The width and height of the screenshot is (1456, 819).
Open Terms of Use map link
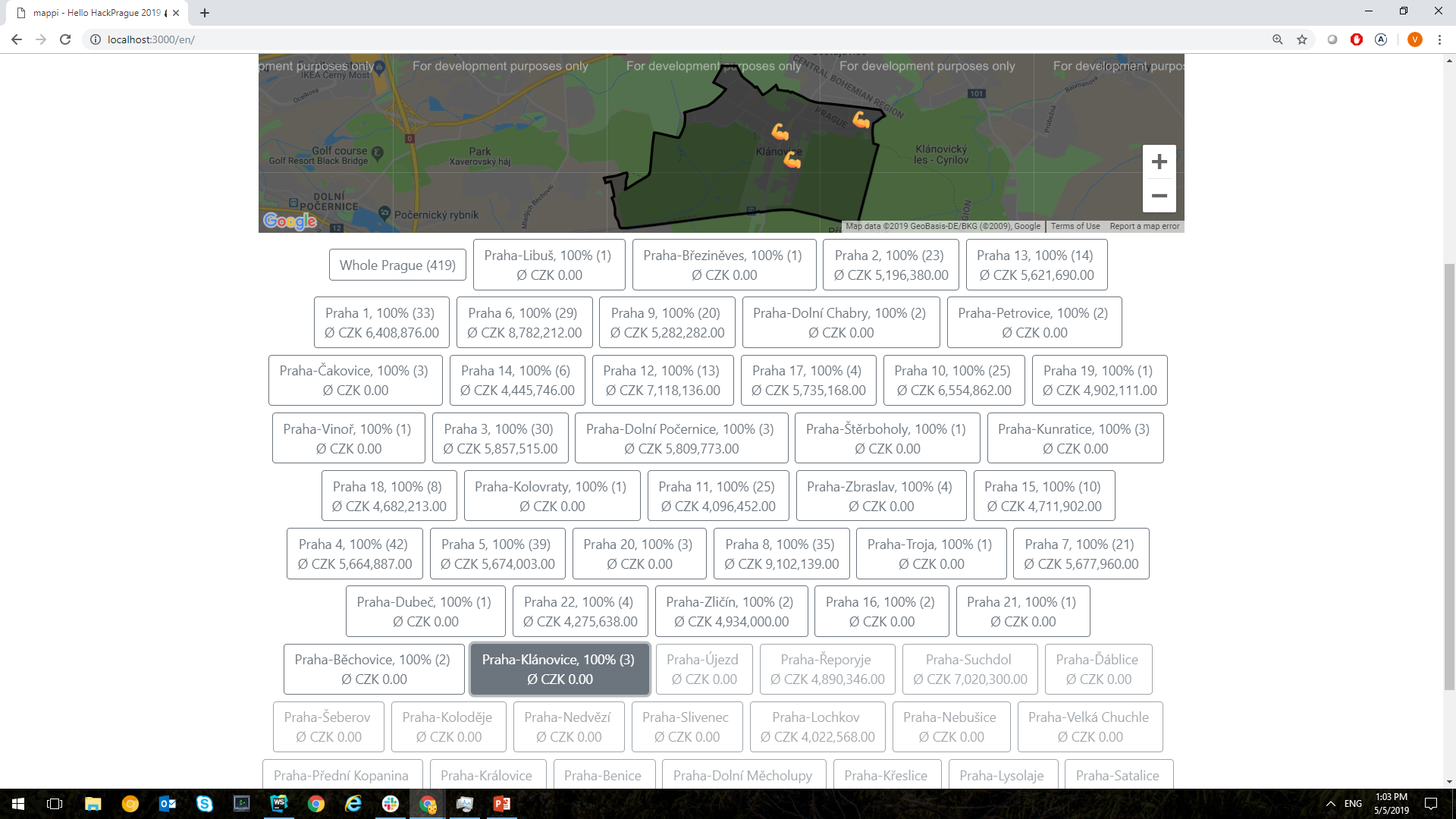pyautogui.click(x=1075, y=226)
